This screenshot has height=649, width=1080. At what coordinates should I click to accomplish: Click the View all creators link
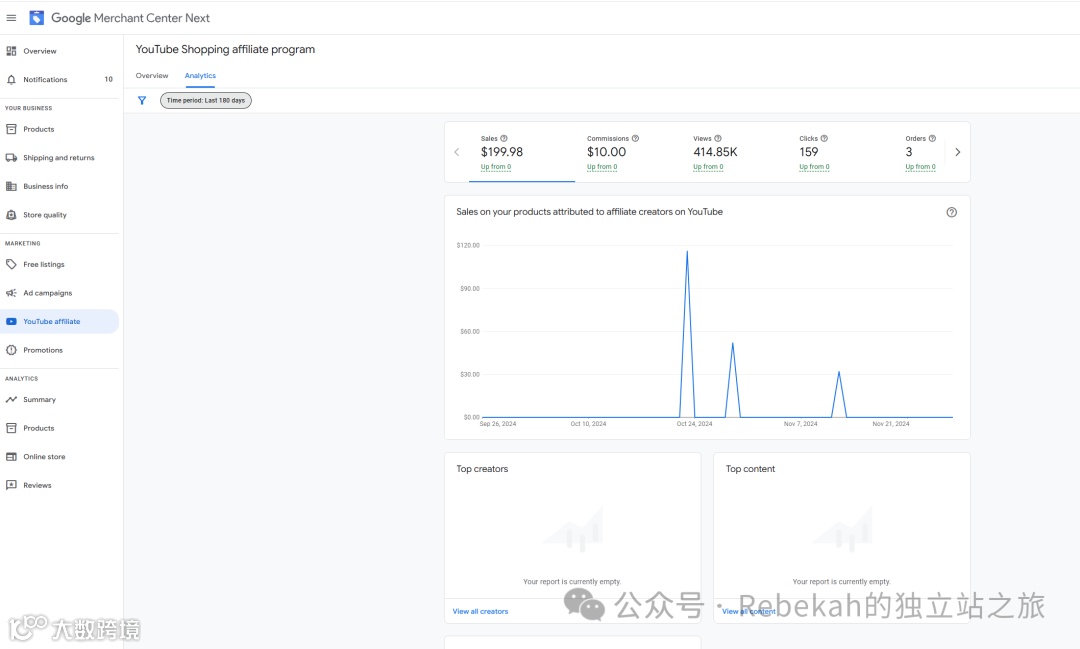(480, 612)
